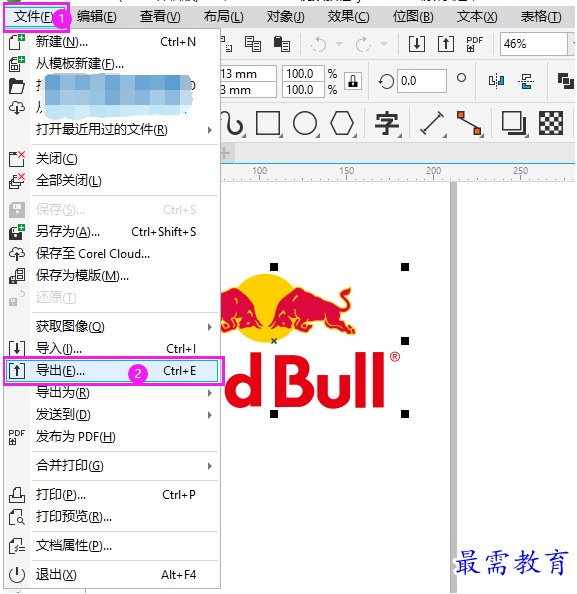Choose 打印(P)... menu entry

(112, 495)
